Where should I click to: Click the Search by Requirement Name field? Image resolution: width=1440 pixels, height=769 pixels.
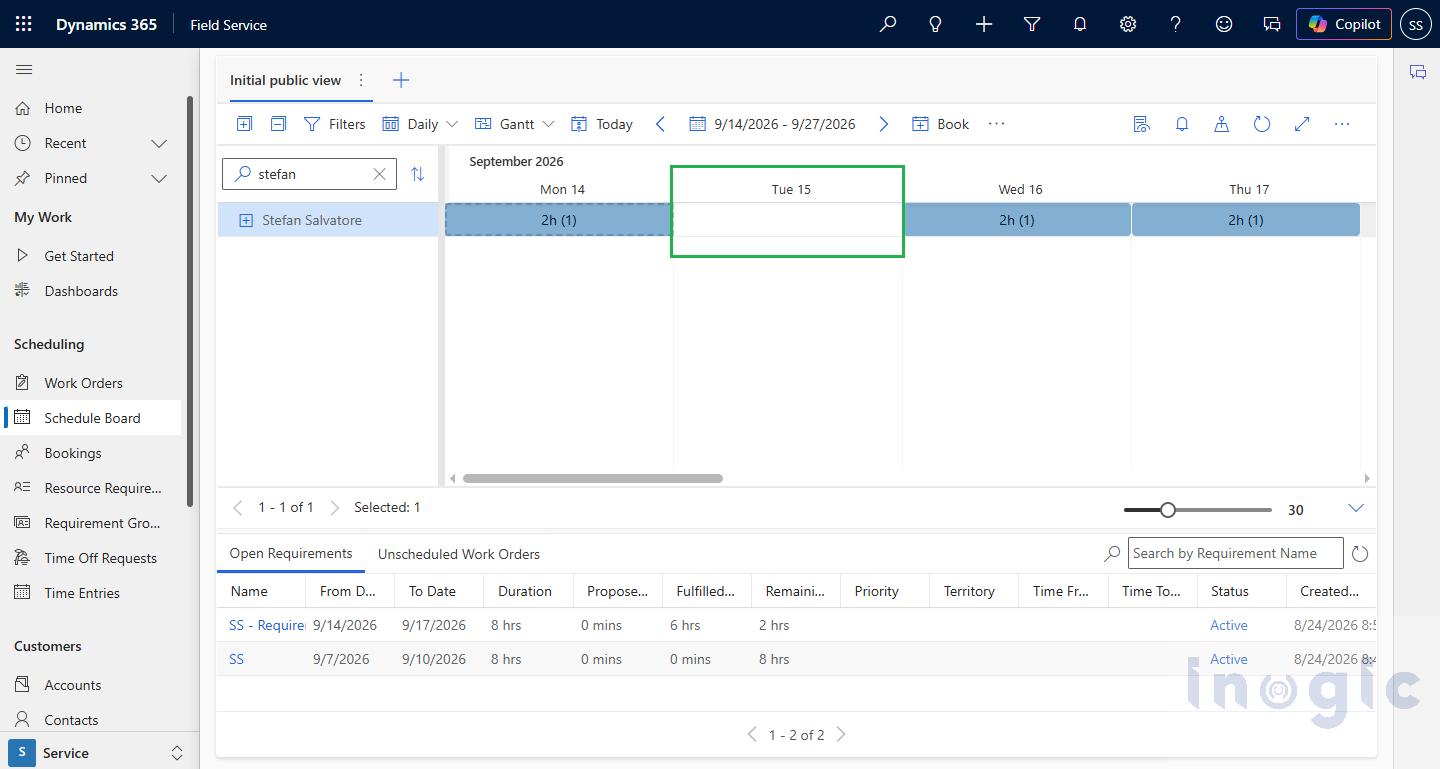(1236, 553)
